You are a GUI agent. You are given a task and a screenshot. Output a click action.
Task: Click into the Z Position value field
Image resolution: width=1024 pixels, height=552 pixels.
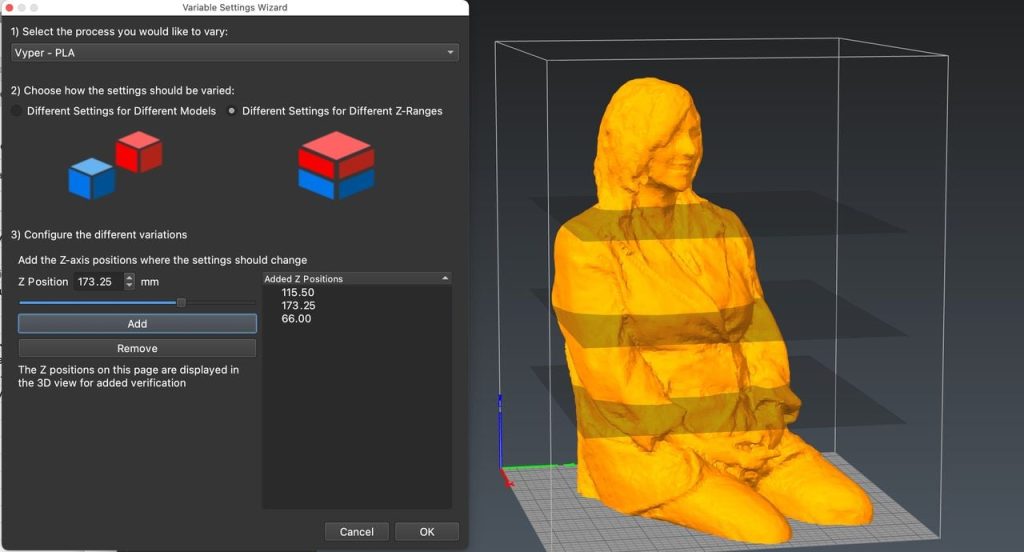(98, 282)
